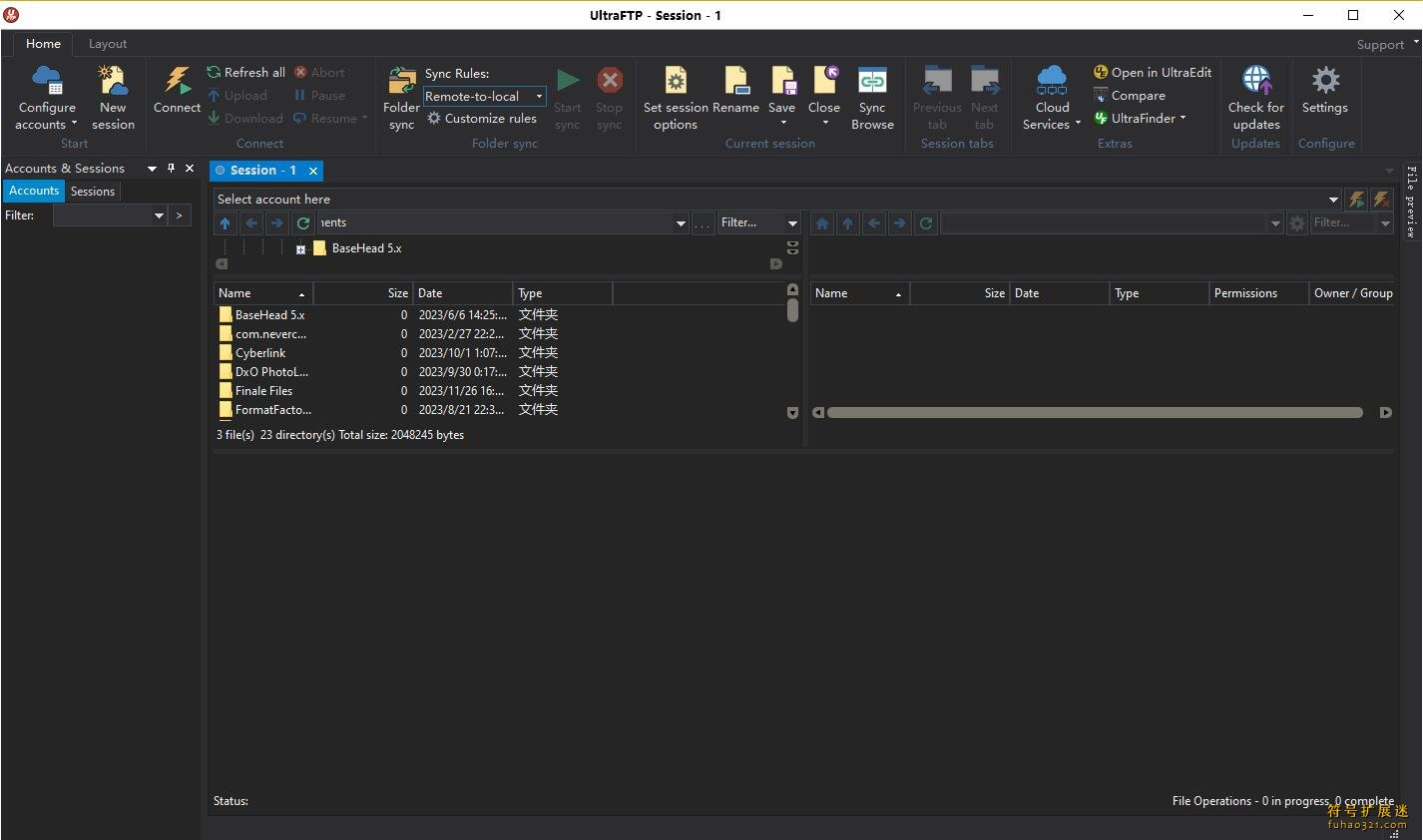1423x840 pixels.
Task: Click the Save session icon
Action: pyautogui.click(x=782, y=80)
